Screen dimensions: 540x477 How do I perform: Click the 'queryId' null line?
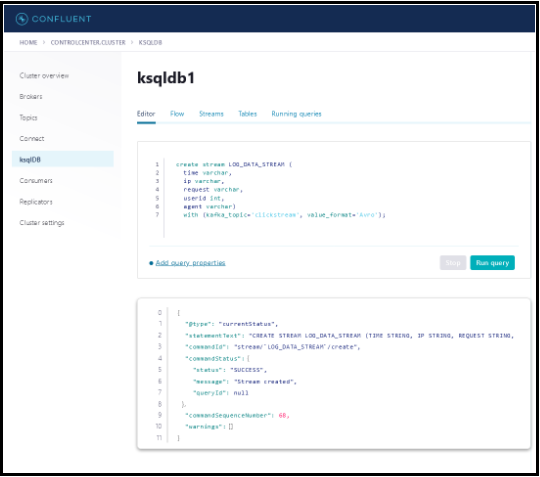click(221, 393)
